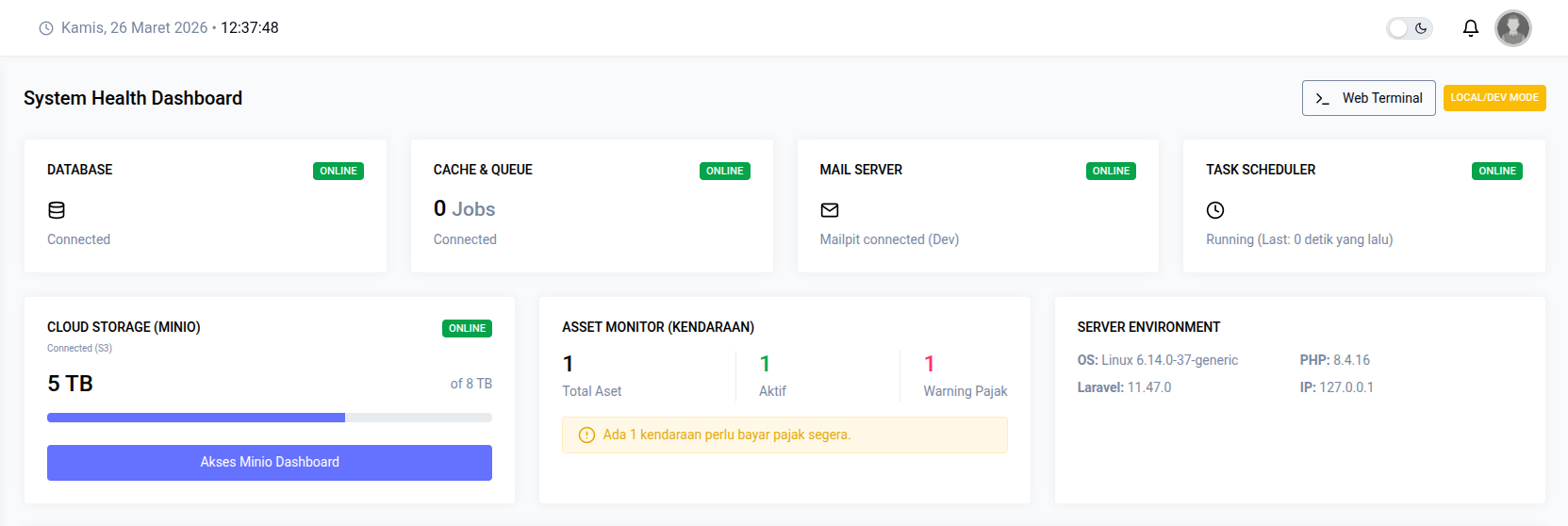The image size is (1568, 526).
Task: Open the Web Terminal
Action: (x=1369, y=98)
